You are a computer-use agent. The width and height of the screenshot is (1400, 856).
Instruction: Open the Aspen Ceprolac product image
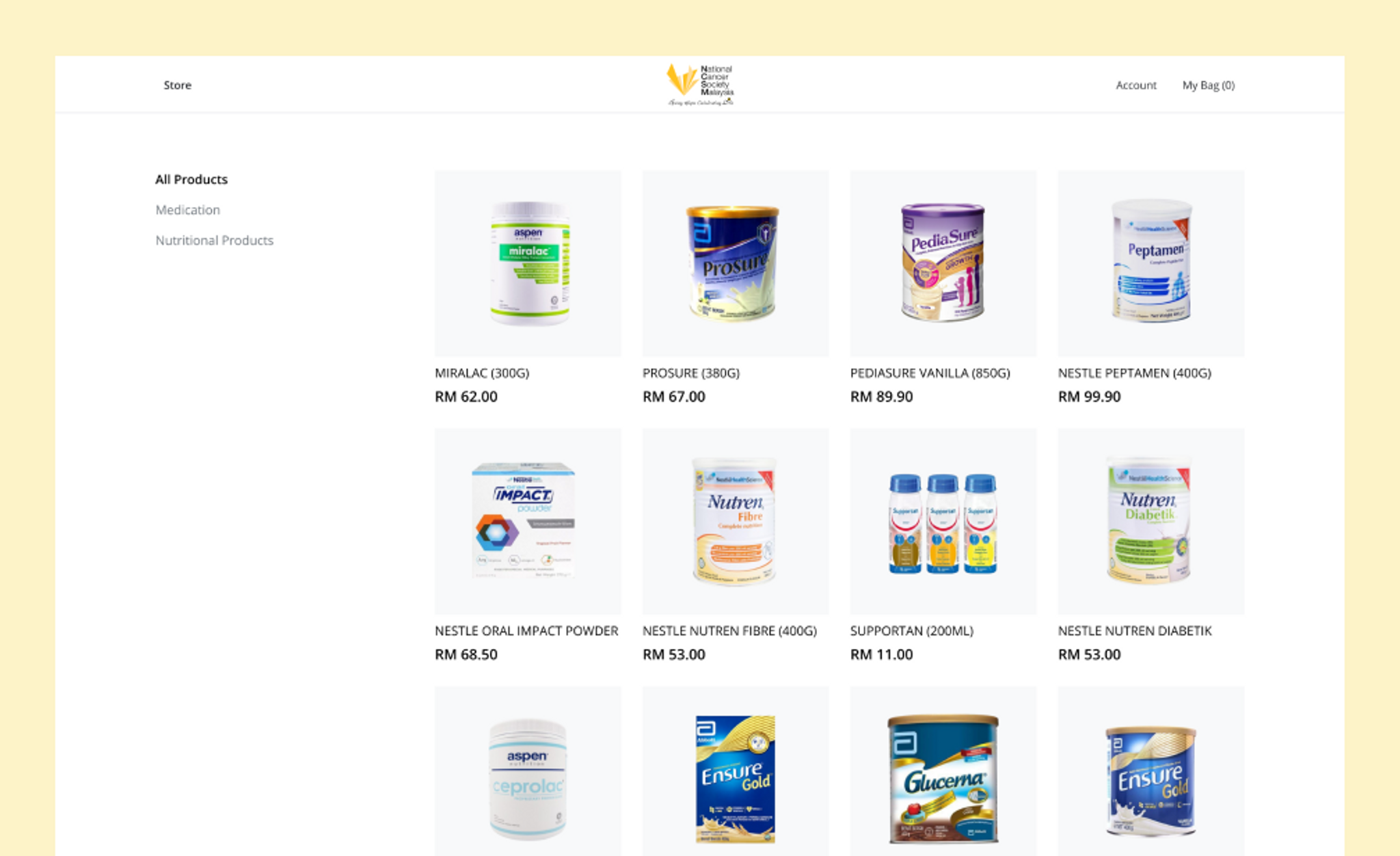(x=528, y=771)
